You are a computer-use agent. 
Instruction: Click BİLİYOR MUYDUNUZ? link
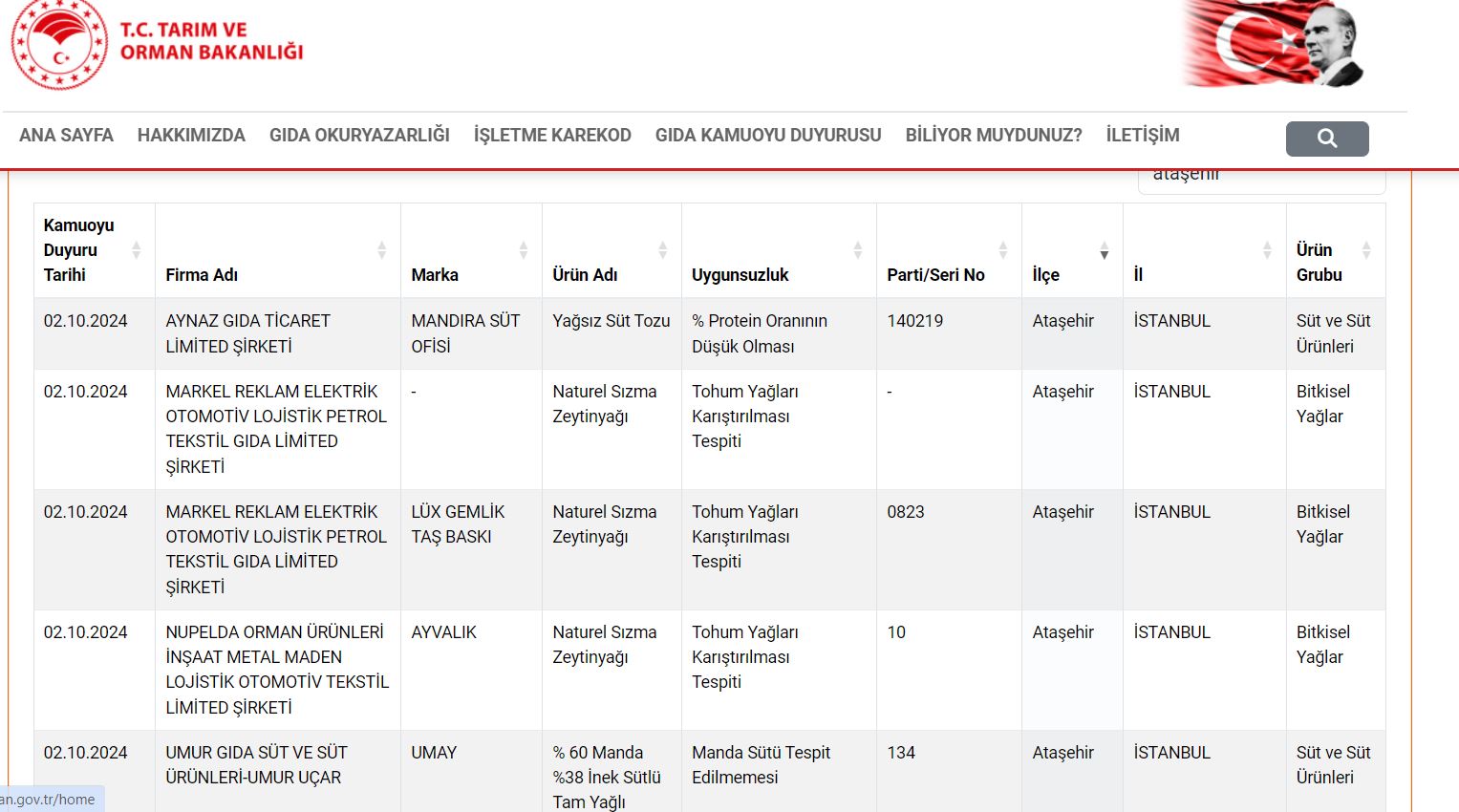pos(994,136)
